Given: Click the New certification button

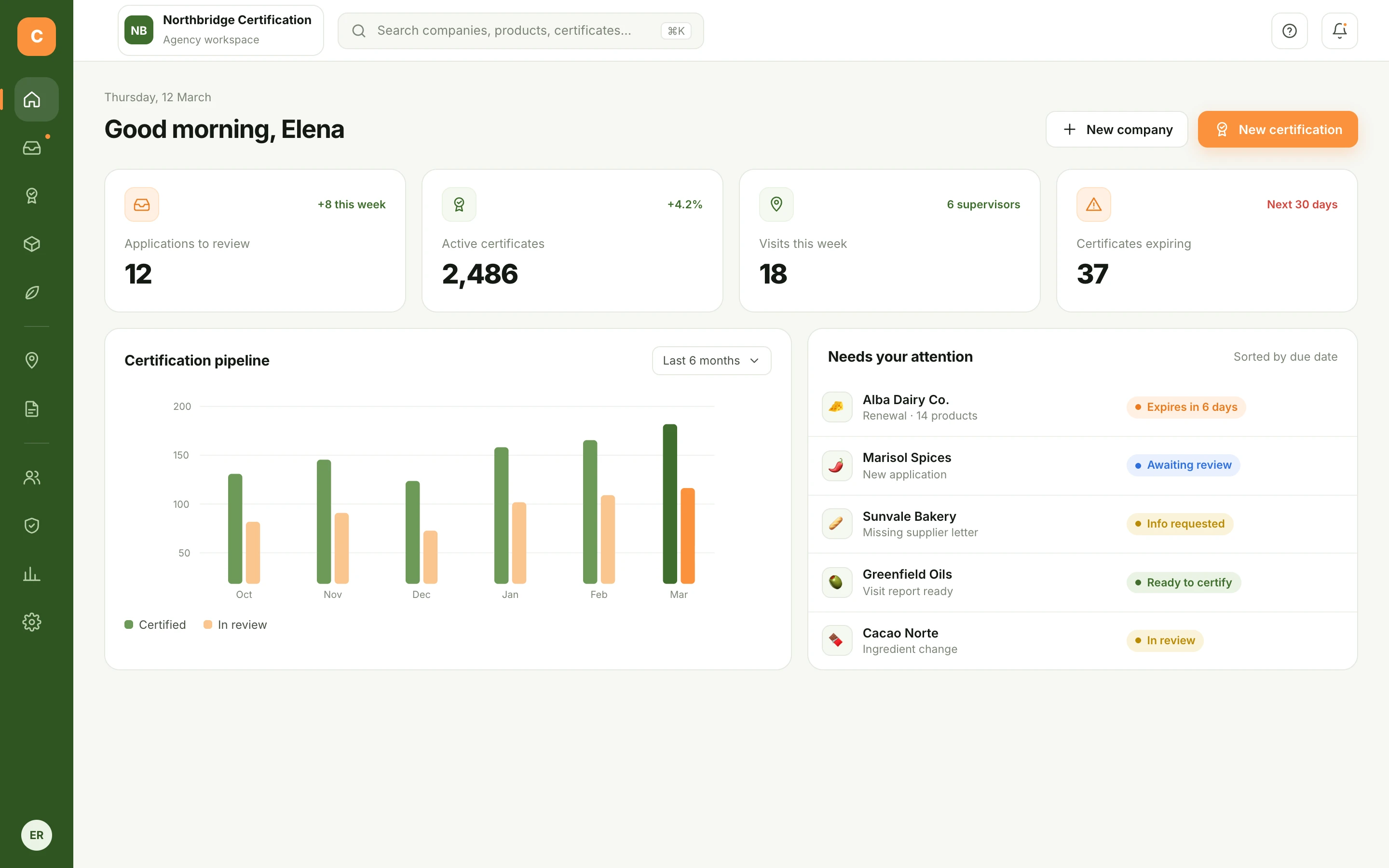Looking at the screenshot, I should (1278, 129).
